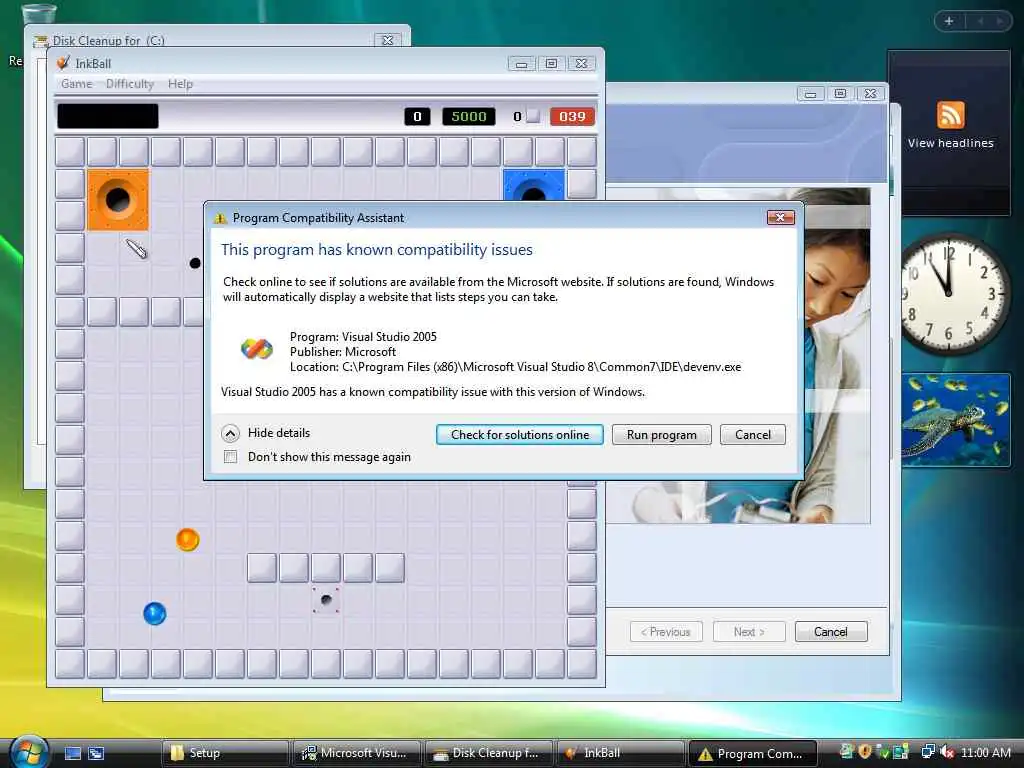The height and width of the screenshot is (768, 1024).
Task: Click the Next button in the Setup wizard
Action: (x=749, y=632)
